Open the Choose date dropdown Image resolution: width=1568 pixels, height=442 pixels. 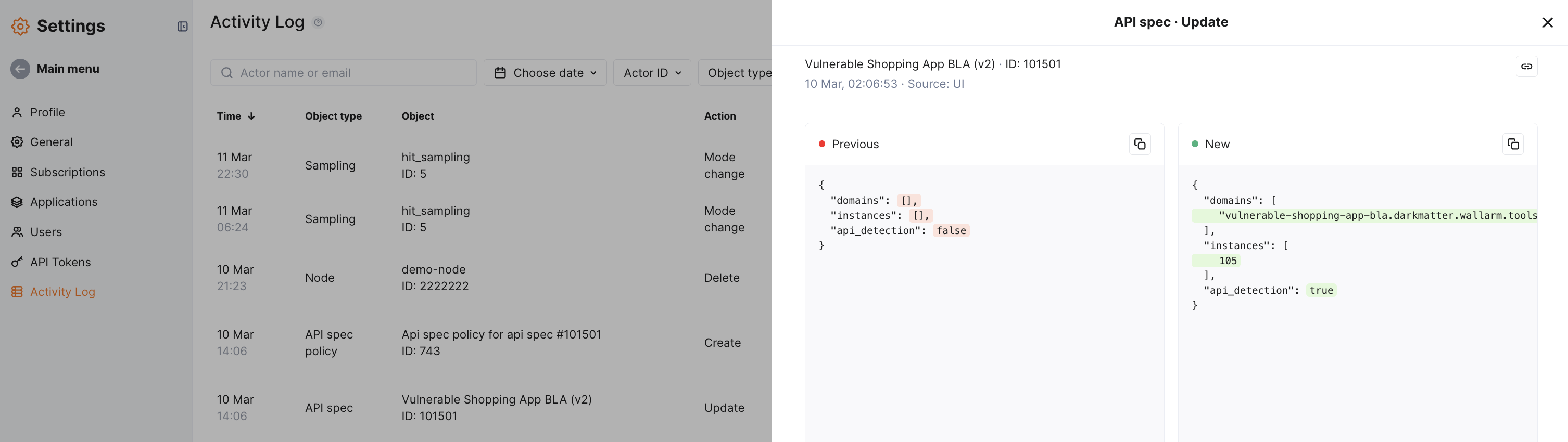click(x=544, y=73)
